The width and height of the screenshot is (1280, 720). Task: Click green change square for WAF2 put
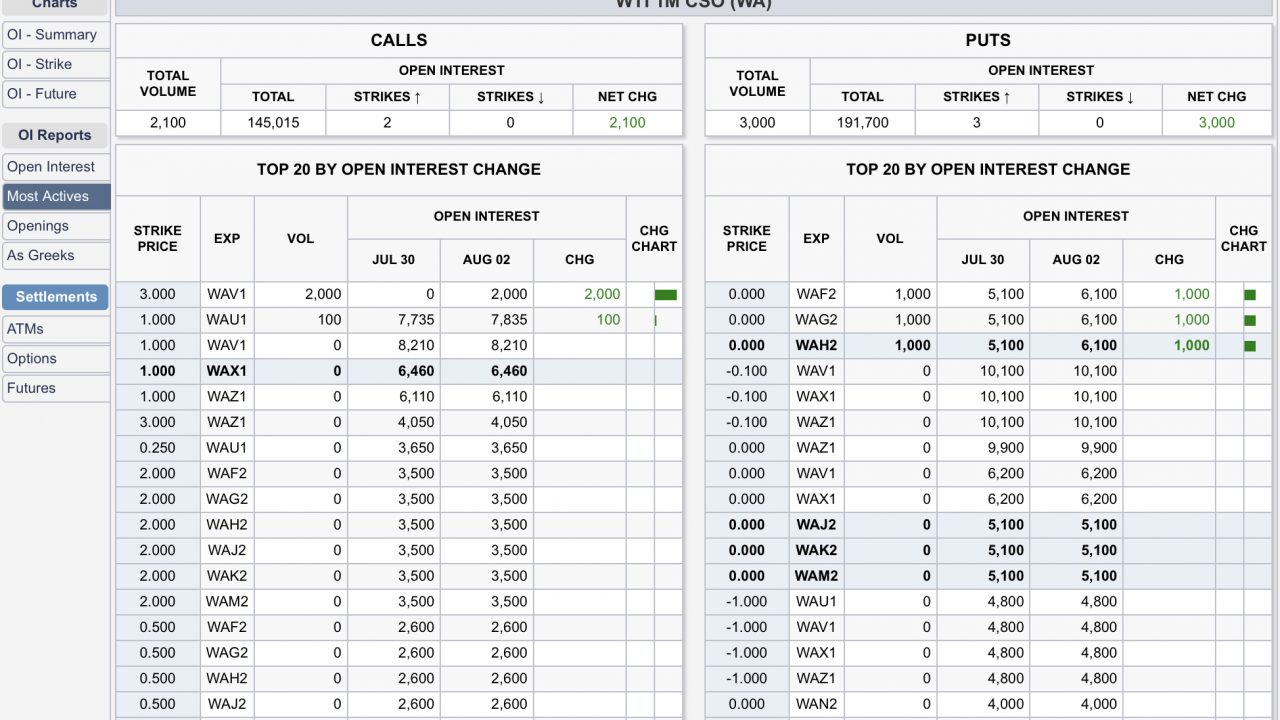1249,295
